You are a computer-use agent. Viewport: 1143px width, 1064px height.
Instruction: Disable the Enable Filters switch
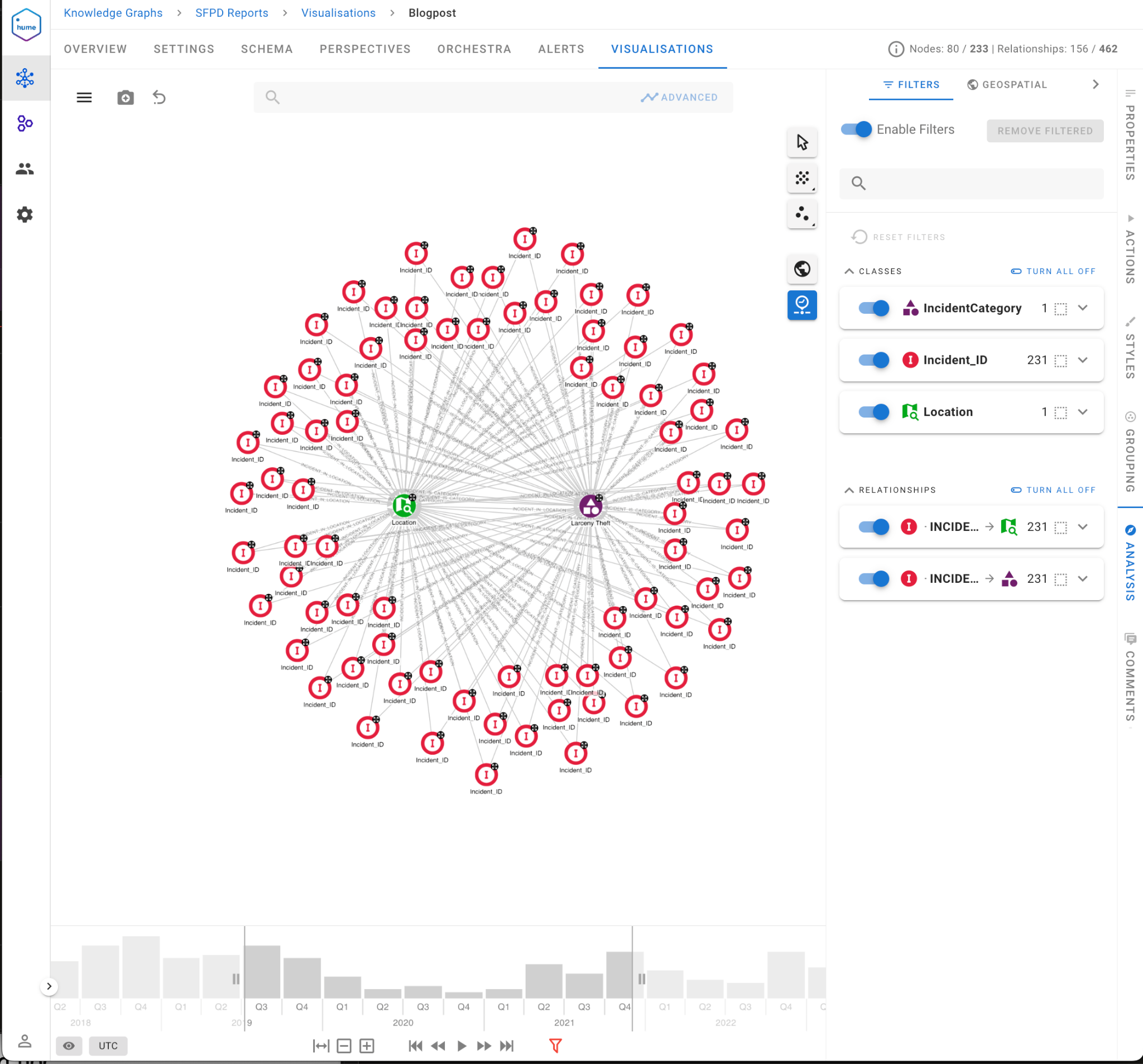(856, 130)
